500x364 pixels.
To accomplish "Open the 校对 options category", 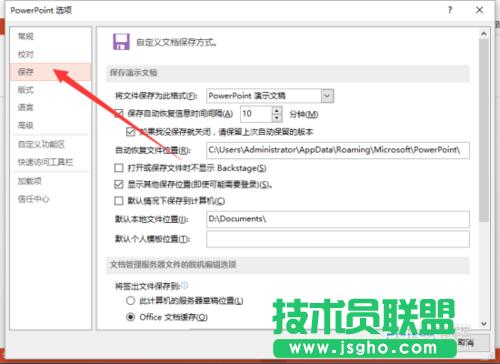I will pos(26,54).
